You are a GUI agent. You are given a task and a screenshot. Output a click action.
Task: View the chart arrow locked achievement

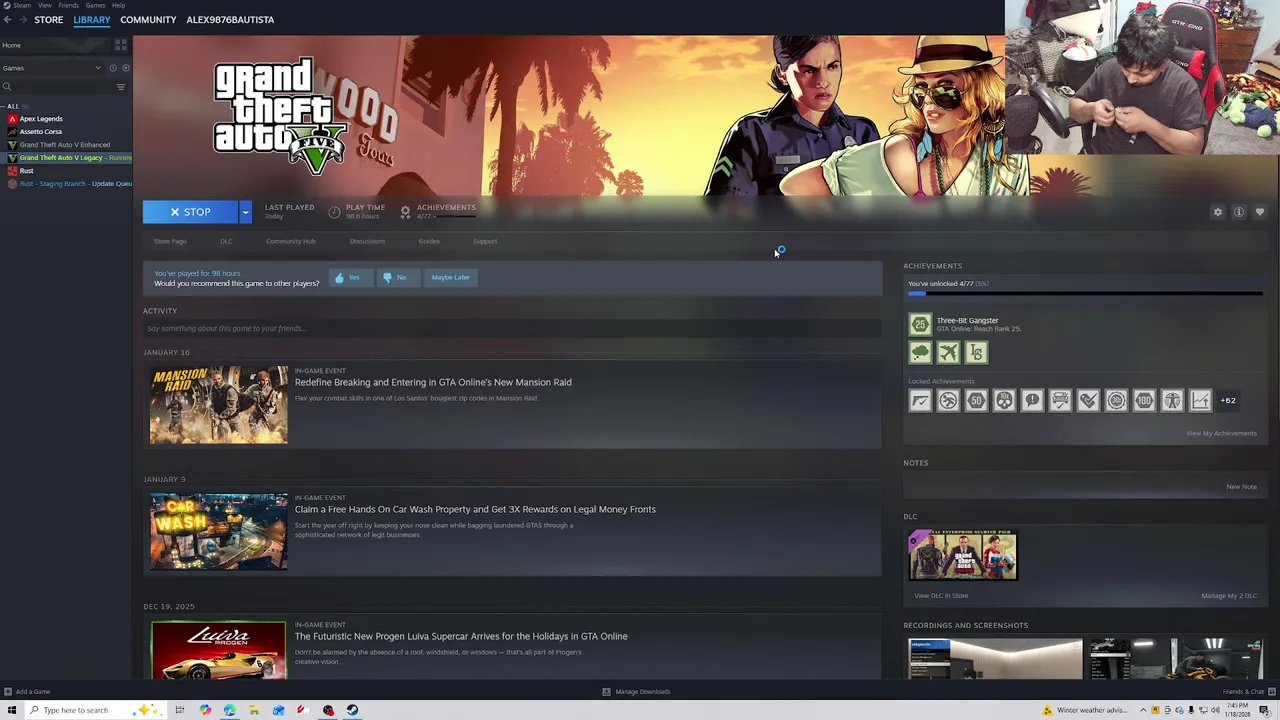[x=1200, y=401]
